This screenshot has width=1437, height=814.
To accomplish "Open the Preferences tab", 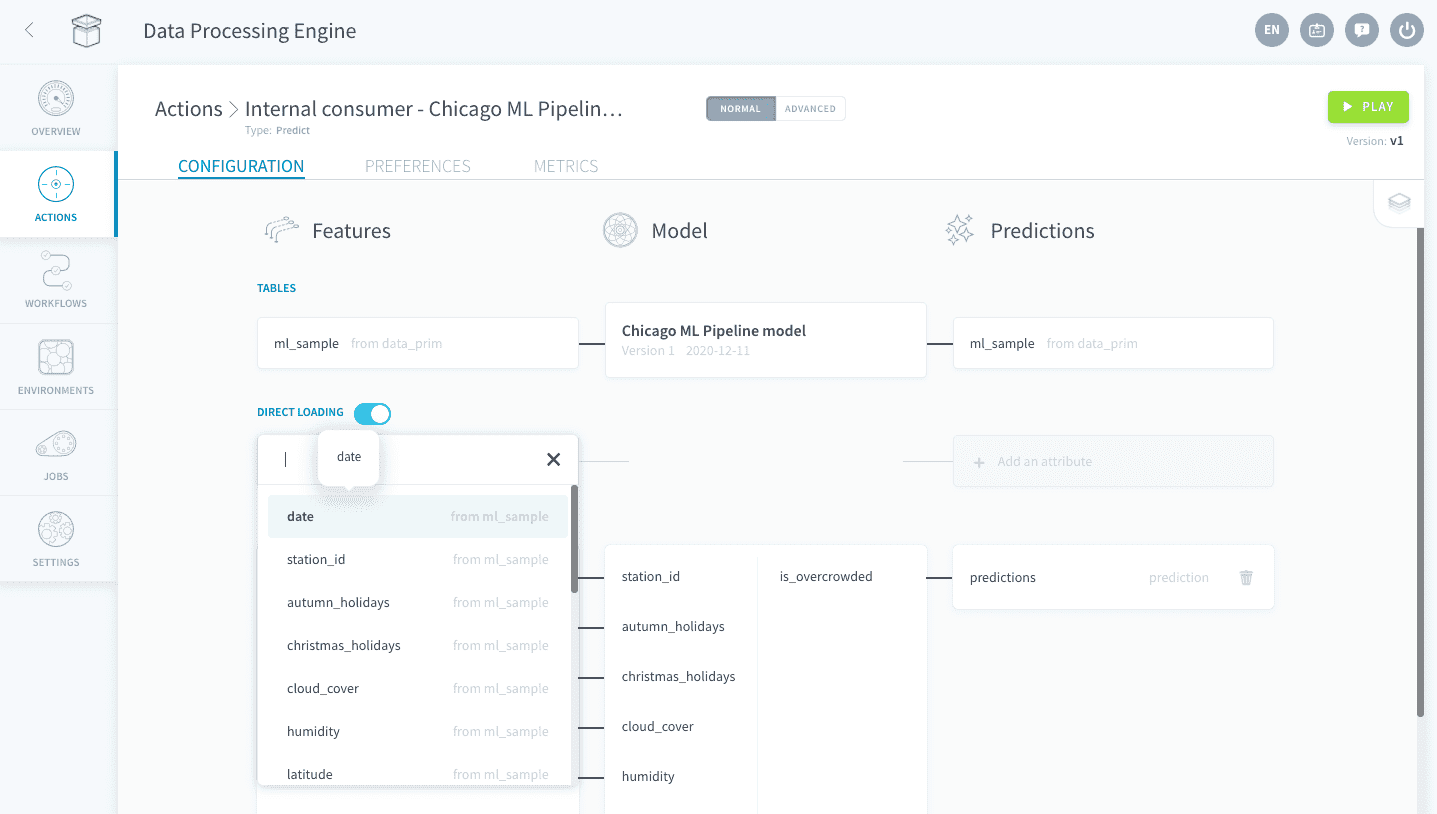I will (x=418, y=166).
